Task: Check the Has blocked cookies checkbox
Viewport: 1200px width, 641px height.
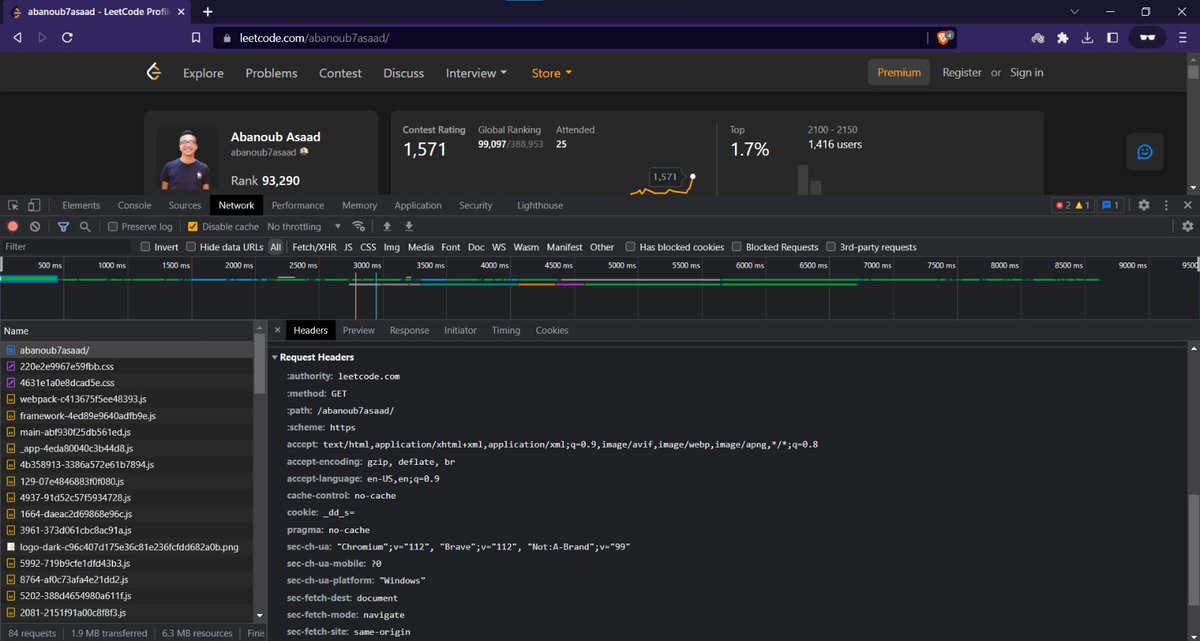Action: click(631, 247)
